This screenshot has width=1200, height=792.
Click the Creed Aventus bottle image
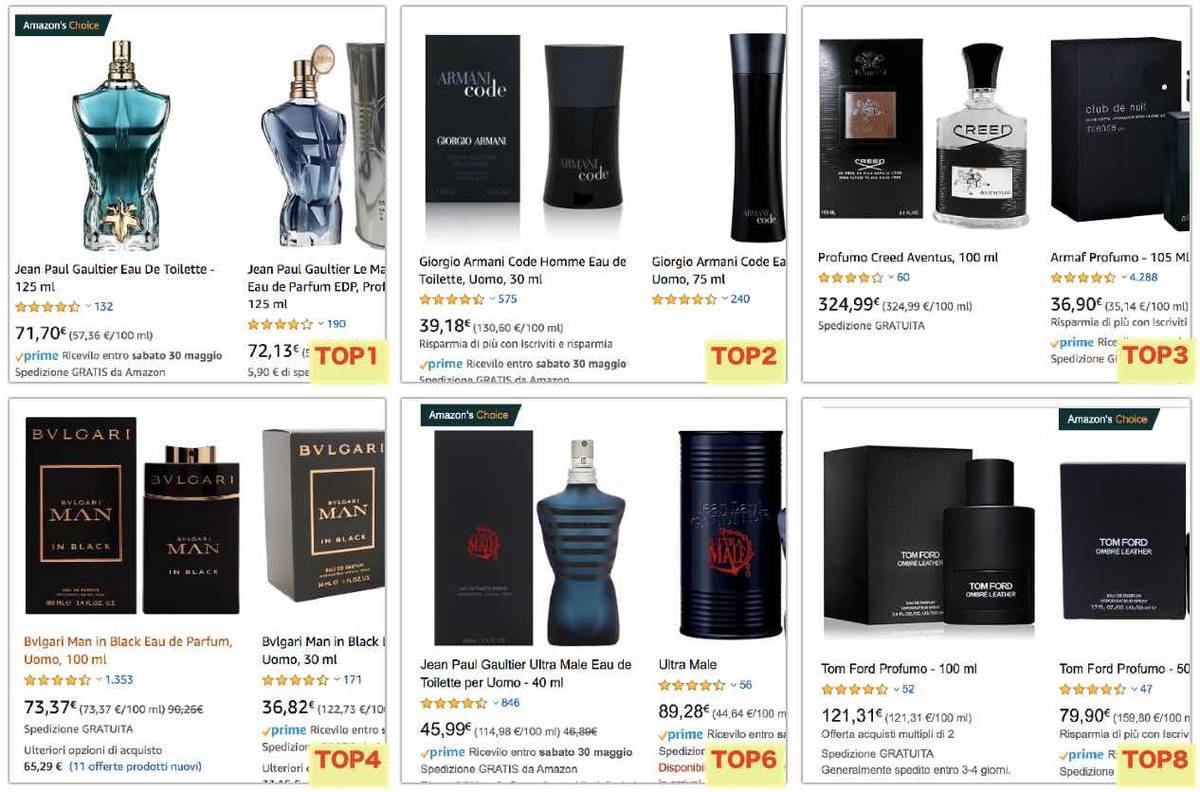(x=980, y=135)
